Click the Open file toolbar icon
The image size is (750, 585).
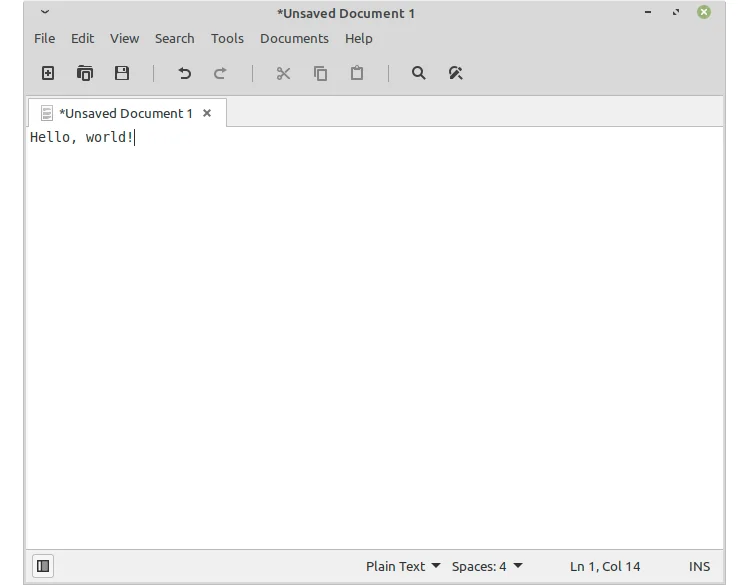[85, 73]
